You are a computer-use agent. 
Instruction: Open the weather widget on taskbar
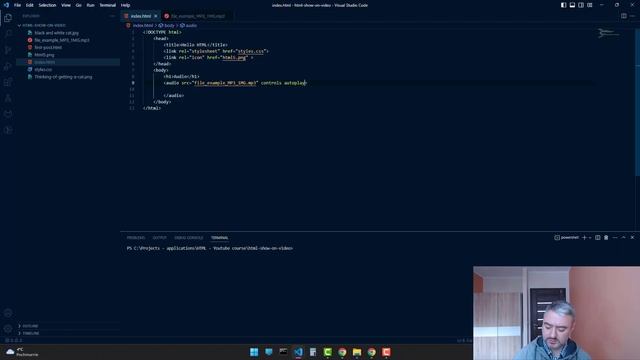point(21,352)
